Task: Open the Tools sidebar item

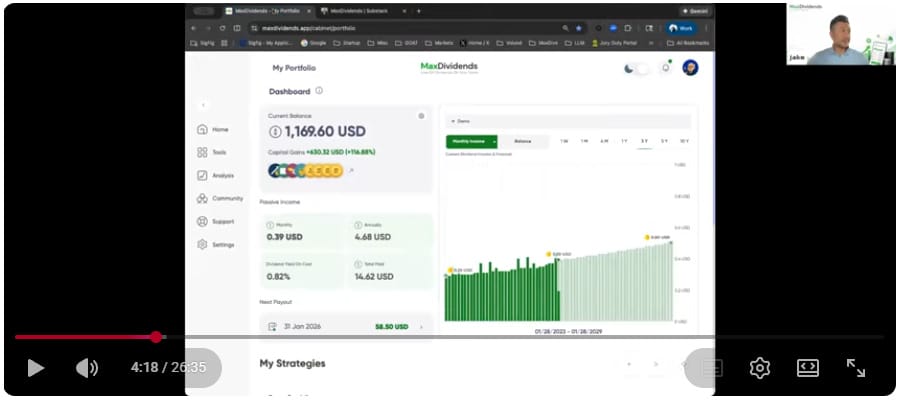Action: [212, 152]
